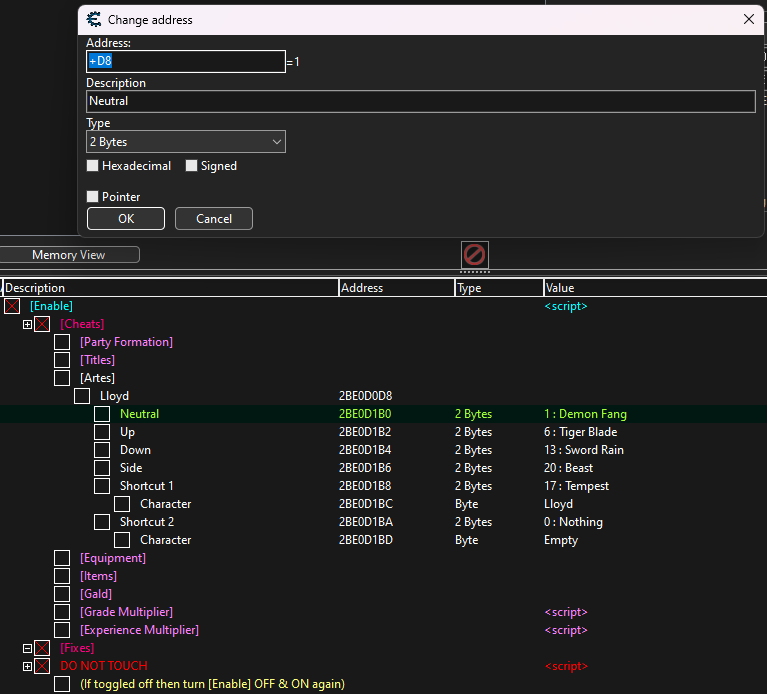Image resolution: width=767 pixels, height=694 pixels.
Task: Check the 'If toggled off' note box
Action: (x=62, y=684)
